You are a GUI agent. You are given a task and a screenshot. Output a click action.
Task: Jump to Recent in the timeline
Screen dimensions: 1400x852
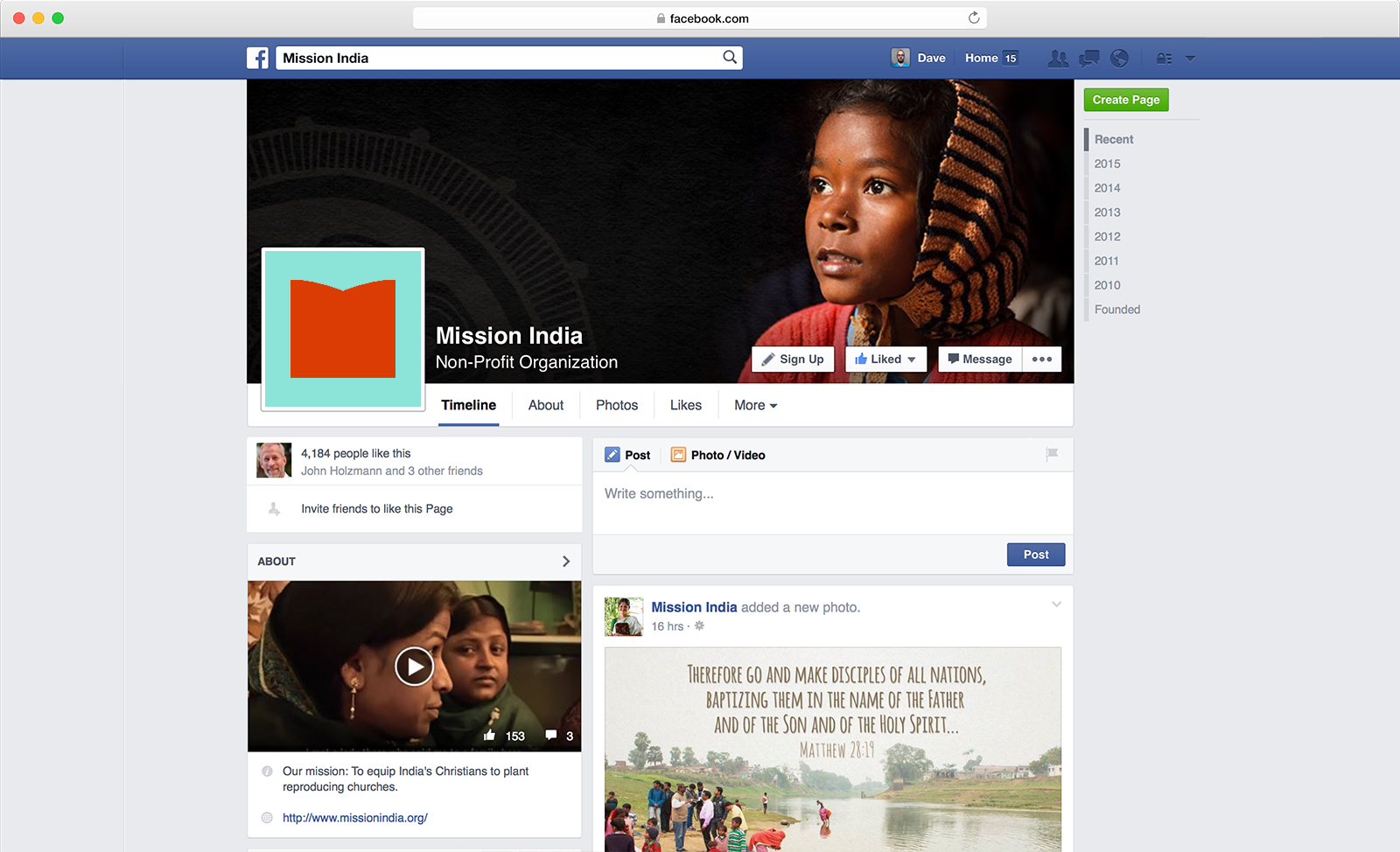[1114, 139]
